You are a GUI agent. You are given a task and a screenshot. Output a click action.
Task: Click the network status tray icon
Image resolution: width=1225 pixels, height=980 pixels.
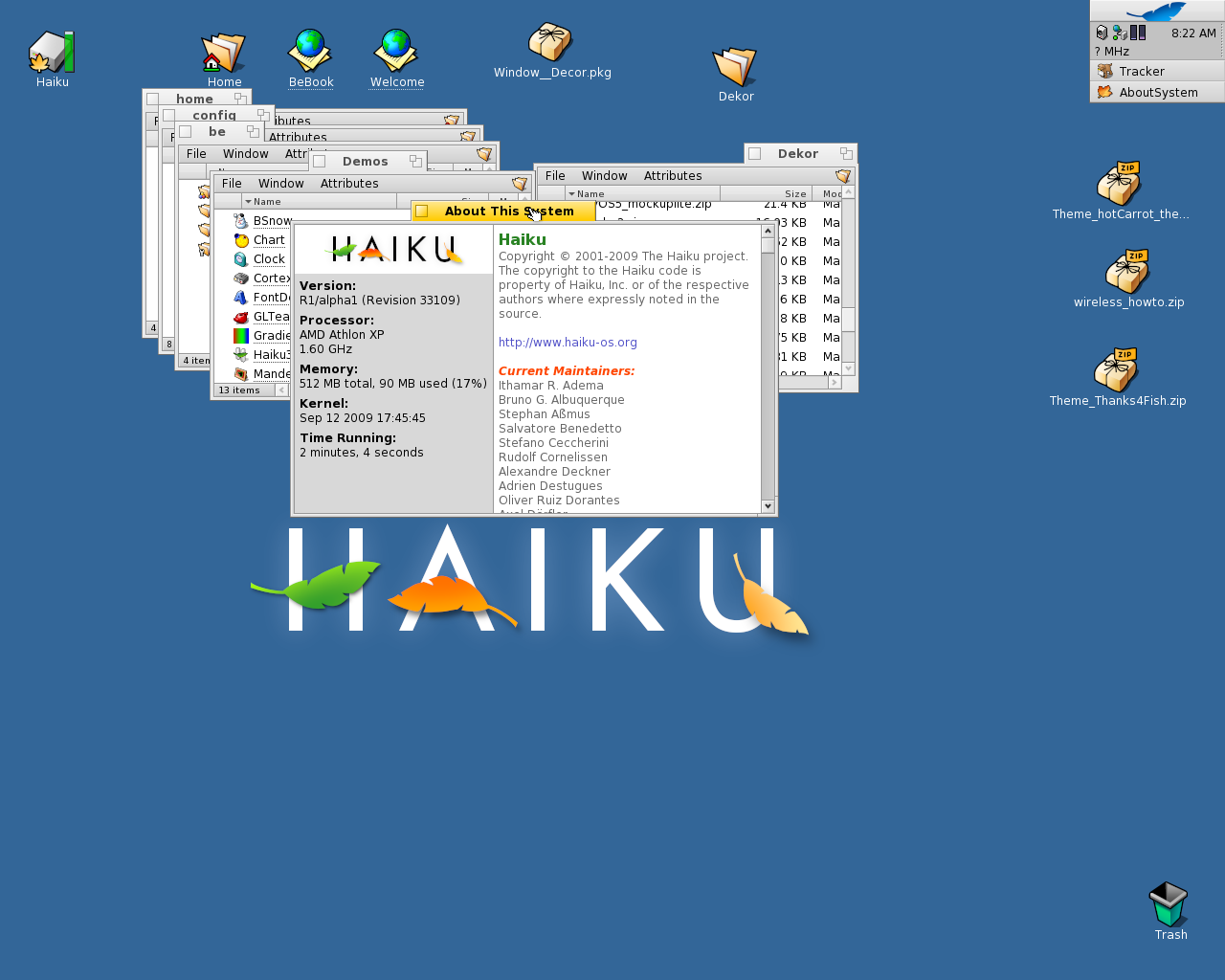(x=1119, y=33)
